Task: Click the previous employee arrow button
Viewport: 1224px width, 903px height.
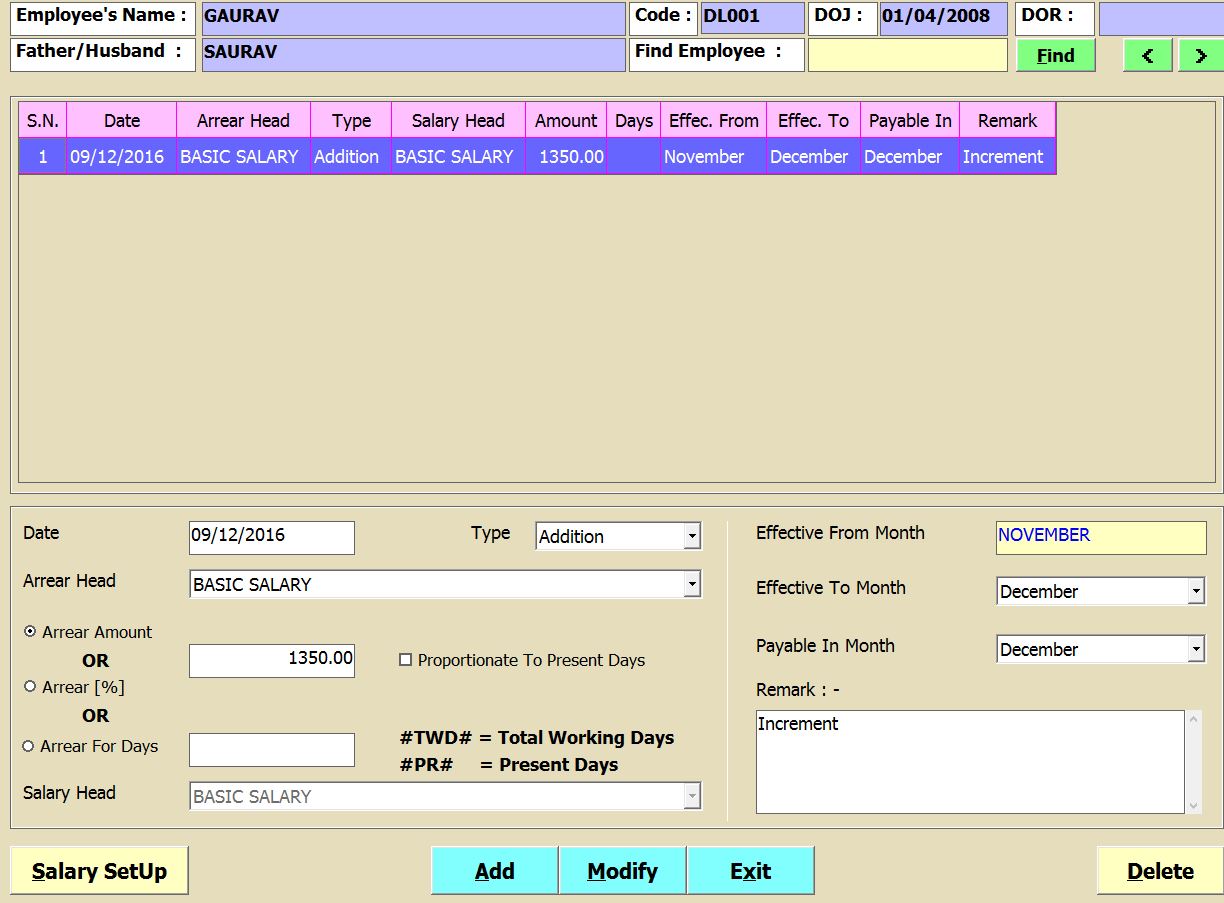Action: tap(1147, 56)
